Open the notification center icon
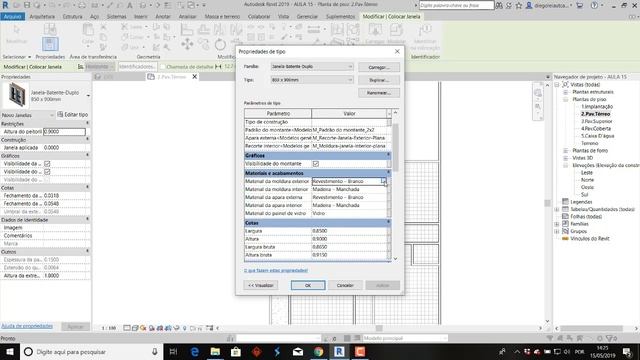The image size is (640, 360). point(627,351)
